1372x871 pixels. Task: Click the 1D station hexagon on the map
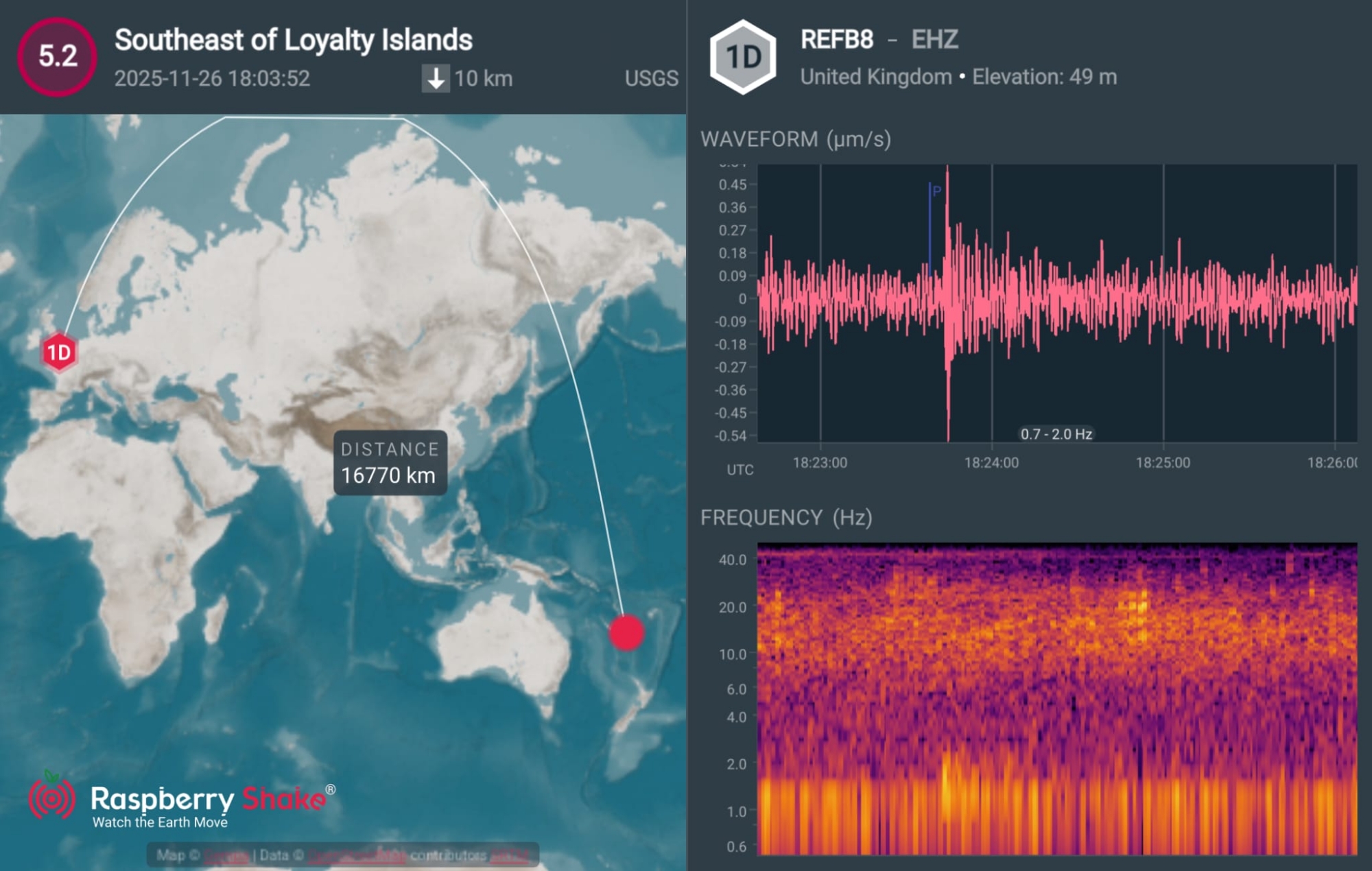(59, 353)
